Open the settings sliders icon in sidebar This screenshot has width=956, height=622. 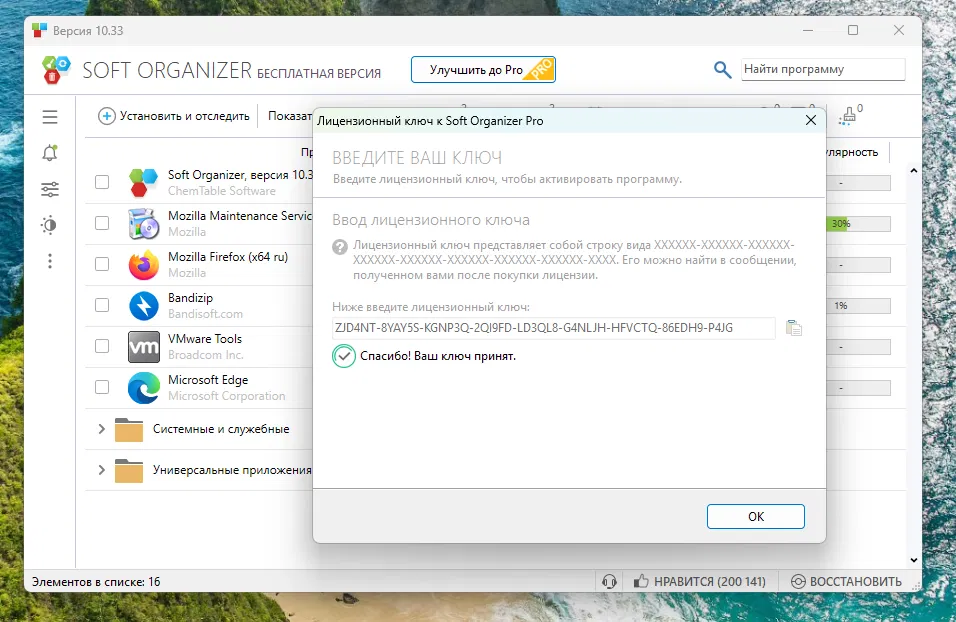coord(50,189)
